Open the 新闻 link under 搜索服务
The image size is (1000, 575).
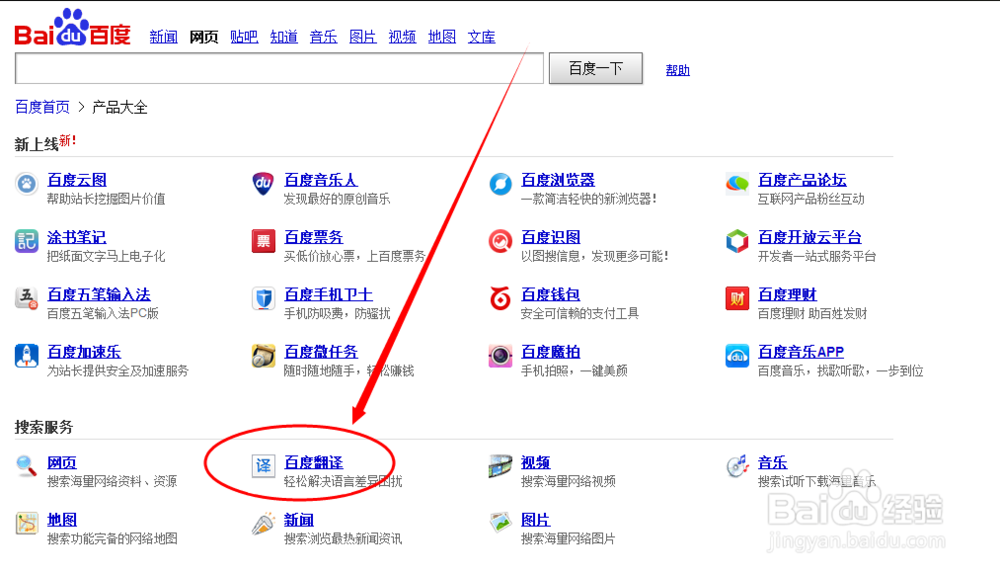[299, 520]
